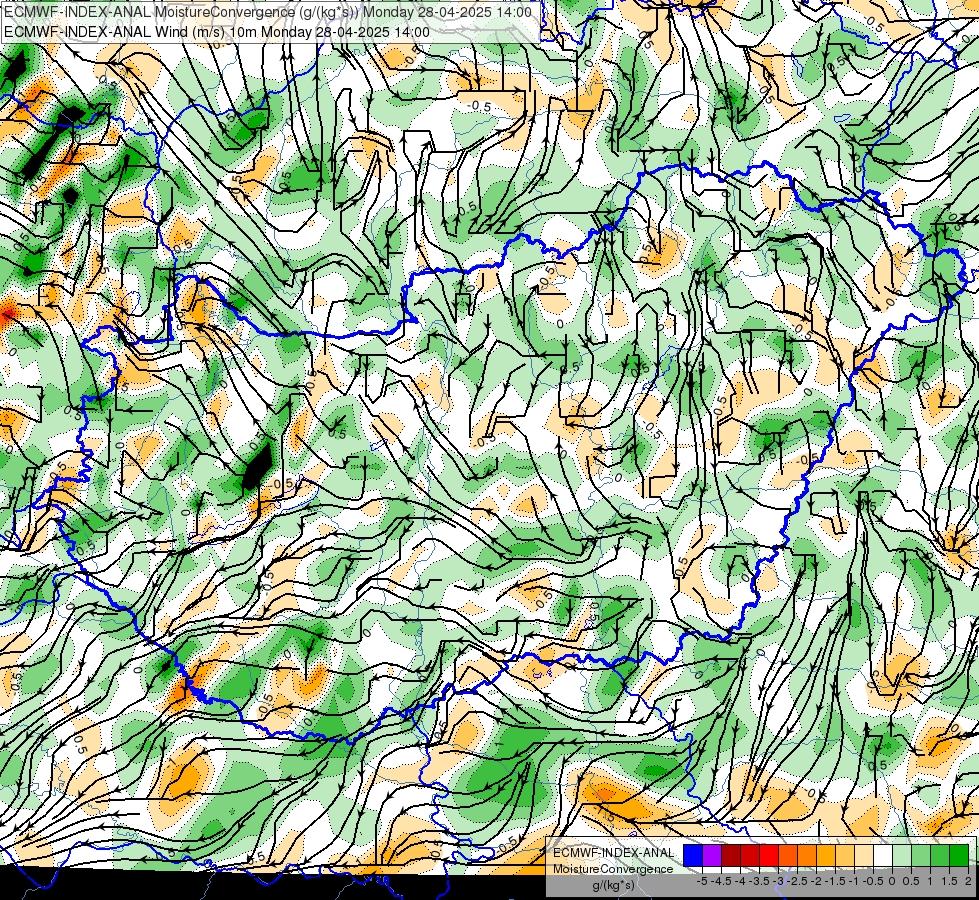Click the purple legend color swatch
The height and width of the screenshot is (900, 979).
[x=712, y=856]
